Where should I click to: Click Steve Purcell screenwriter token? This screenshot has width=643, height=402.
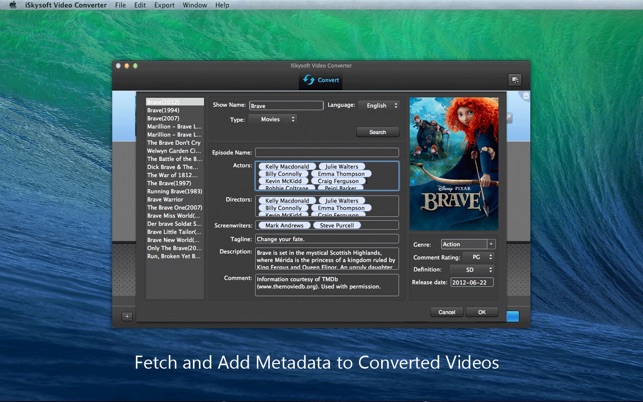(x=337, y=225)
